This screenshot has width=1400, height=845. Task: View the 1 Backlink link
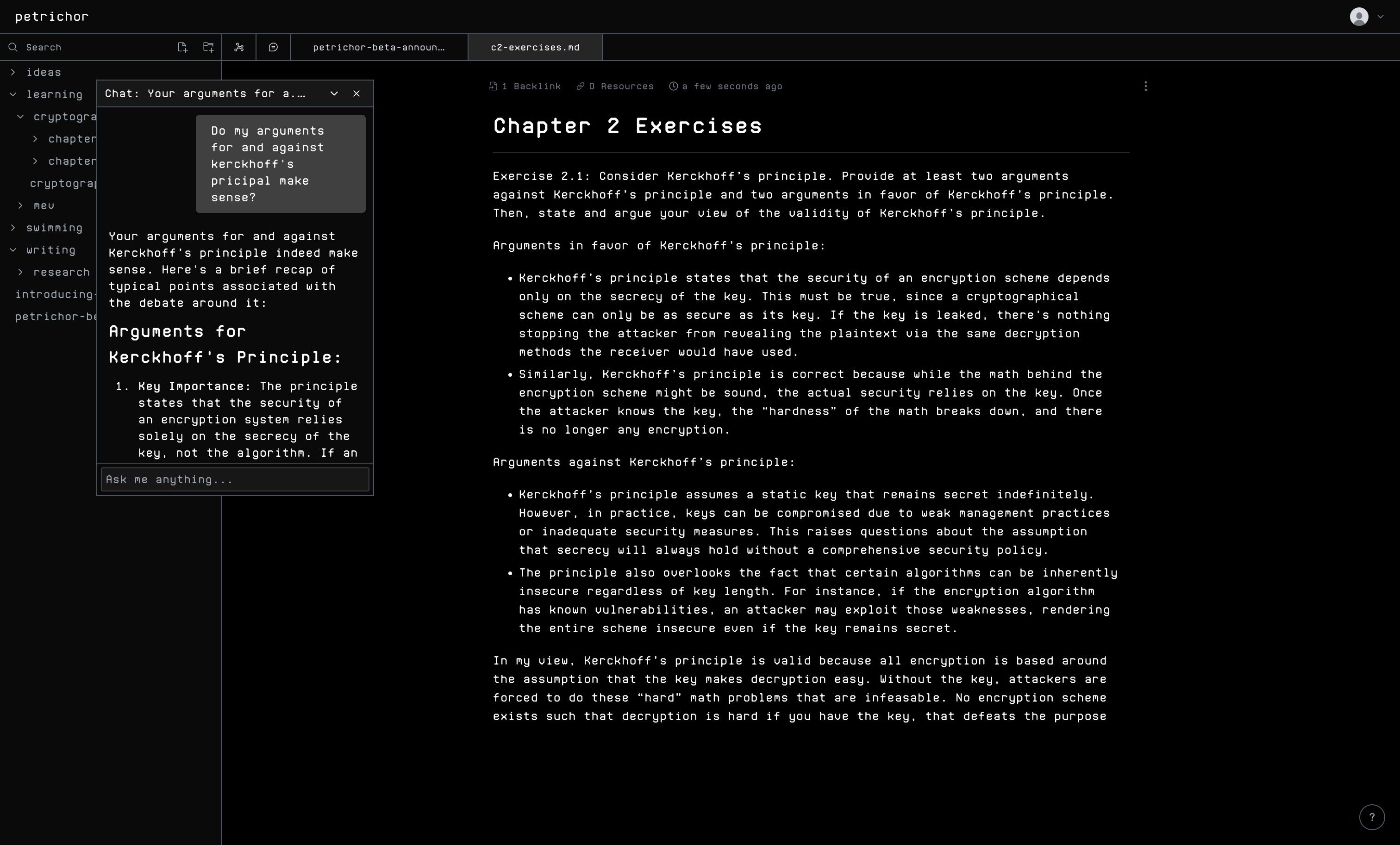click(525, 87)
